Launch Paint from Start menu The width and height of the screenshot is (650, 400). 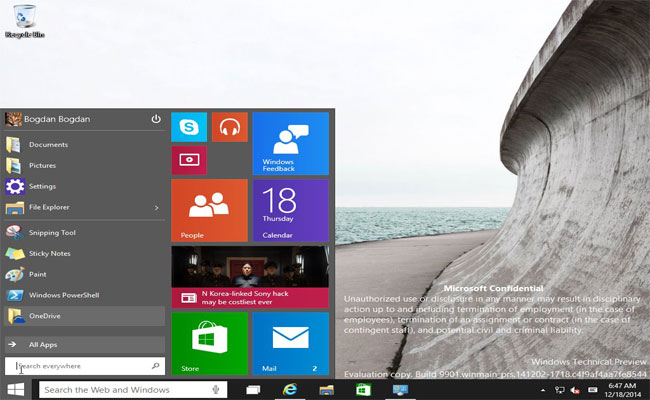point(85,274)
